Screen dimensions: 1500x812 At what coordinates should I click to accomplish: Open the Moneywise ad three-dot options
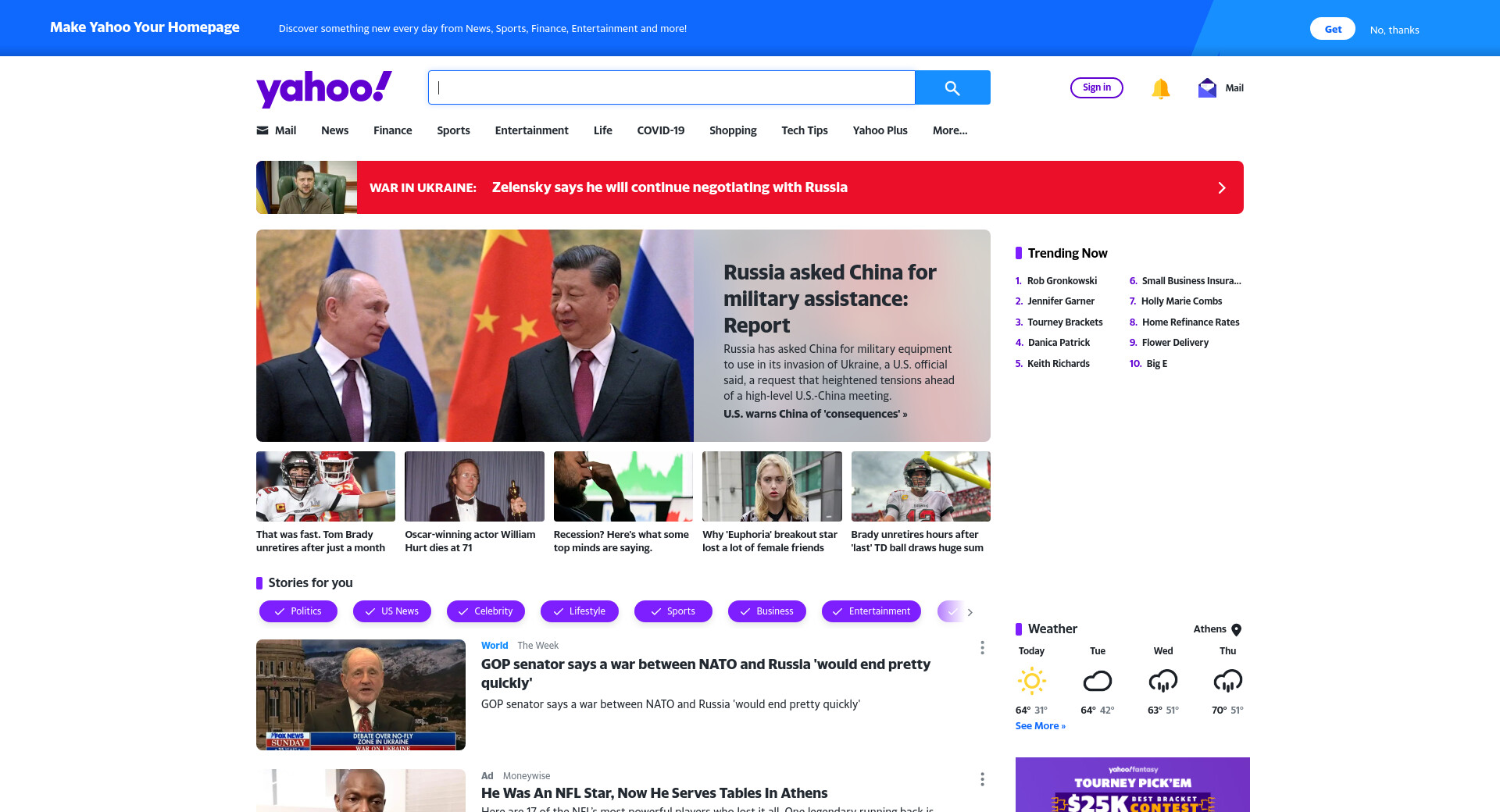pyautogui.click(x=982, y=779)
